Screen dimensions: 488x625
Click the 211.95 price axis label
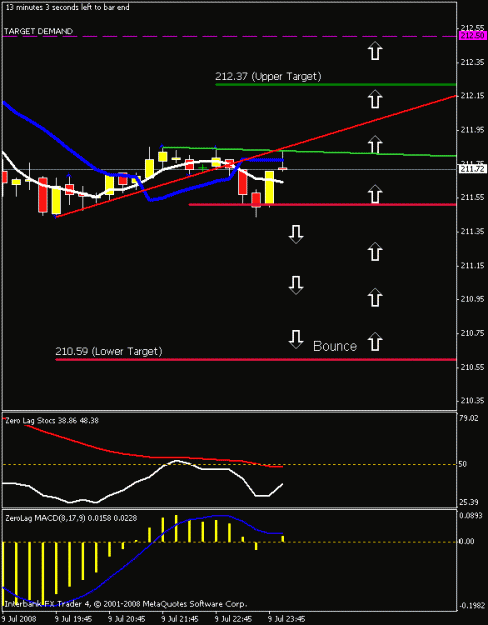coord(472,130)
